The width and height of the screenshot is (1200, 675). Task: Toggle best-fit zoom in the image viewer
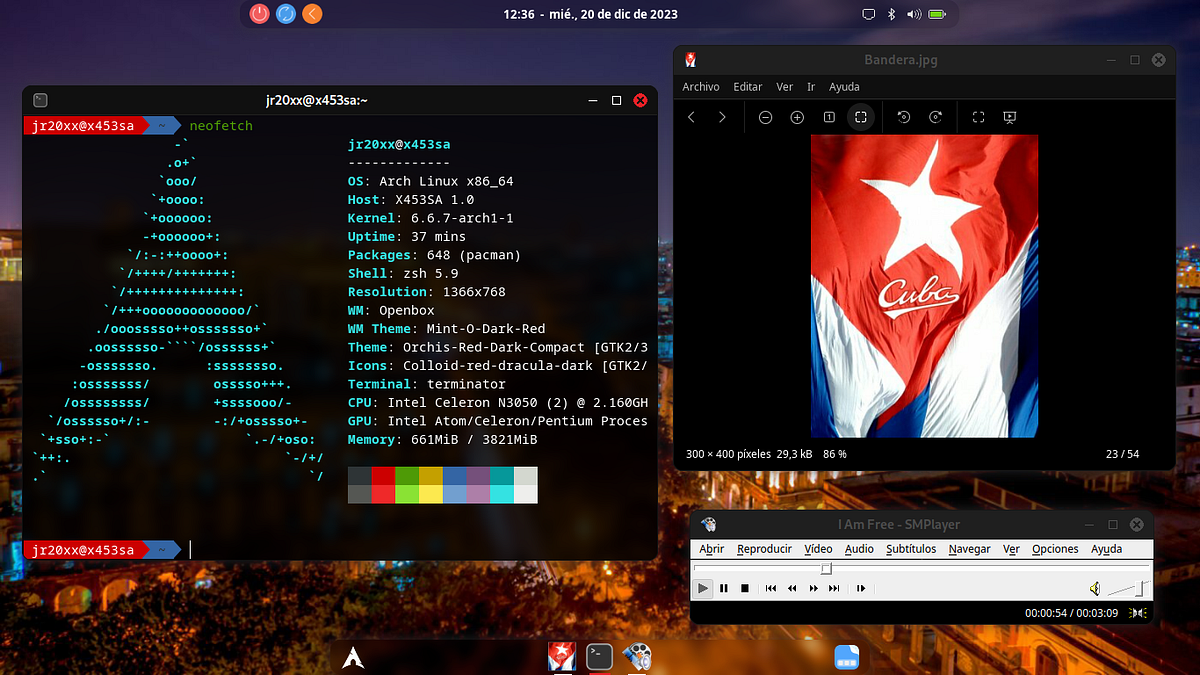click(x=860, y=117)
